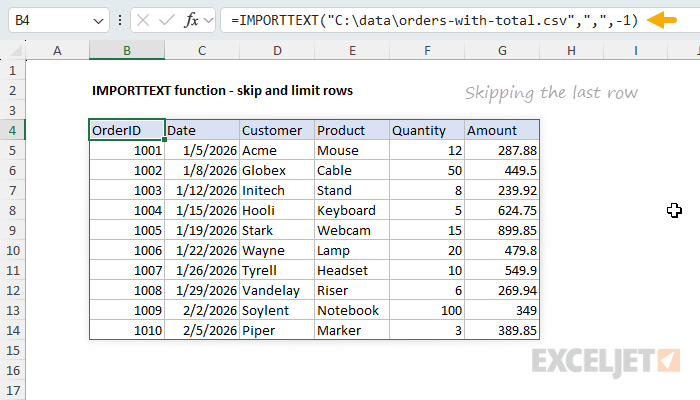Image resolution: width=700 pixels, height=400 pixels.
Task: Select customer cell 'Acme'
Action: pos(277,150)
